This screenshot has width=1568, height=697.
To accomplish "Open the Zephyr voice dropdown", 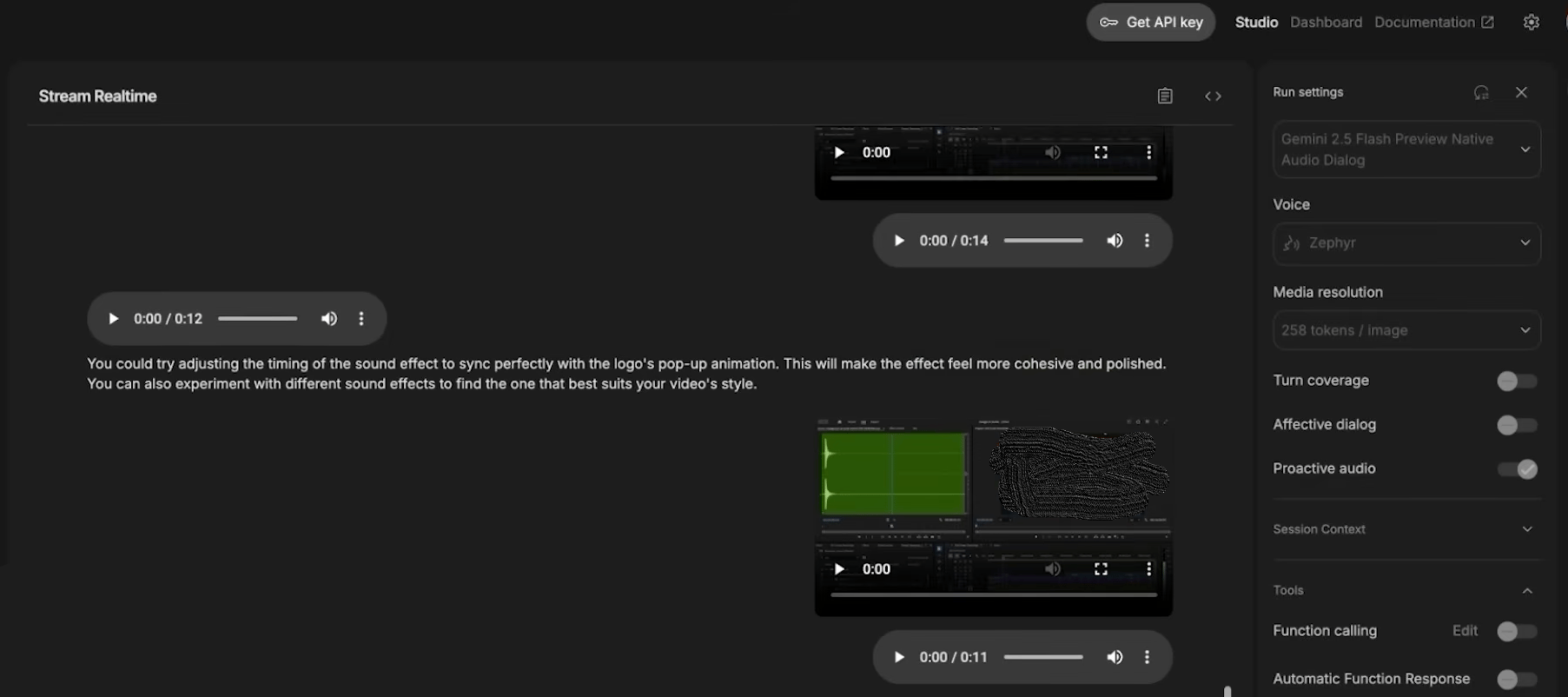I will [x=1406, y=243].
